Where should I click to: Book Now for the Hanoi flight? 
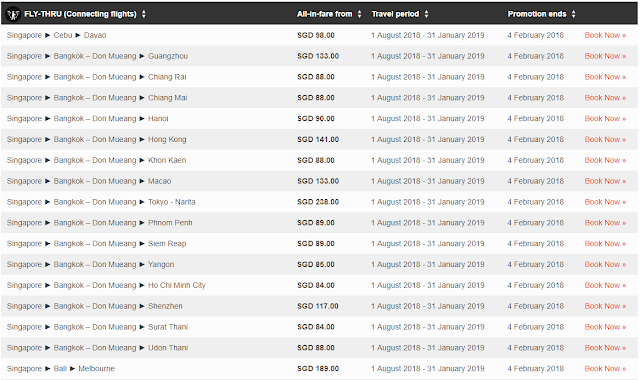(x=605, y=118)
